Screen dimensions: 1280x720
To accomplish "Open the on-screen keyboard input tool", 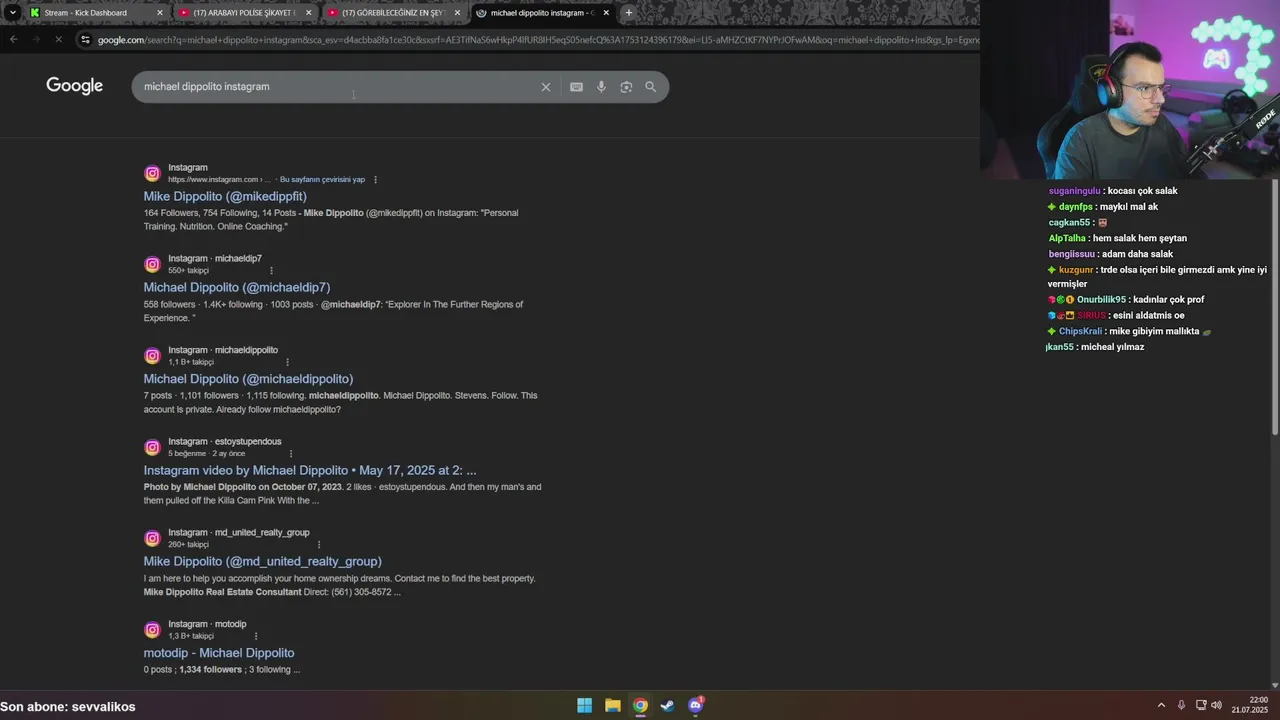I will [576, 87].
